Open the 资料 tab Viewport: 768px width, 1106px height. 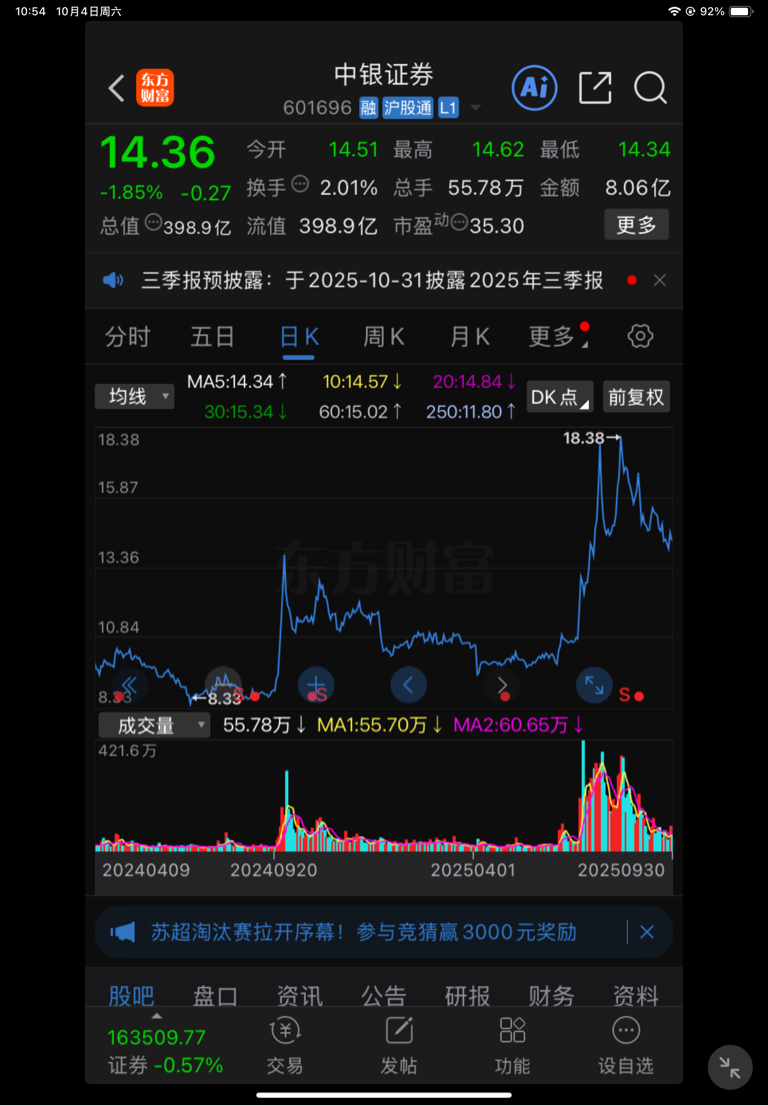pos(635,995)
